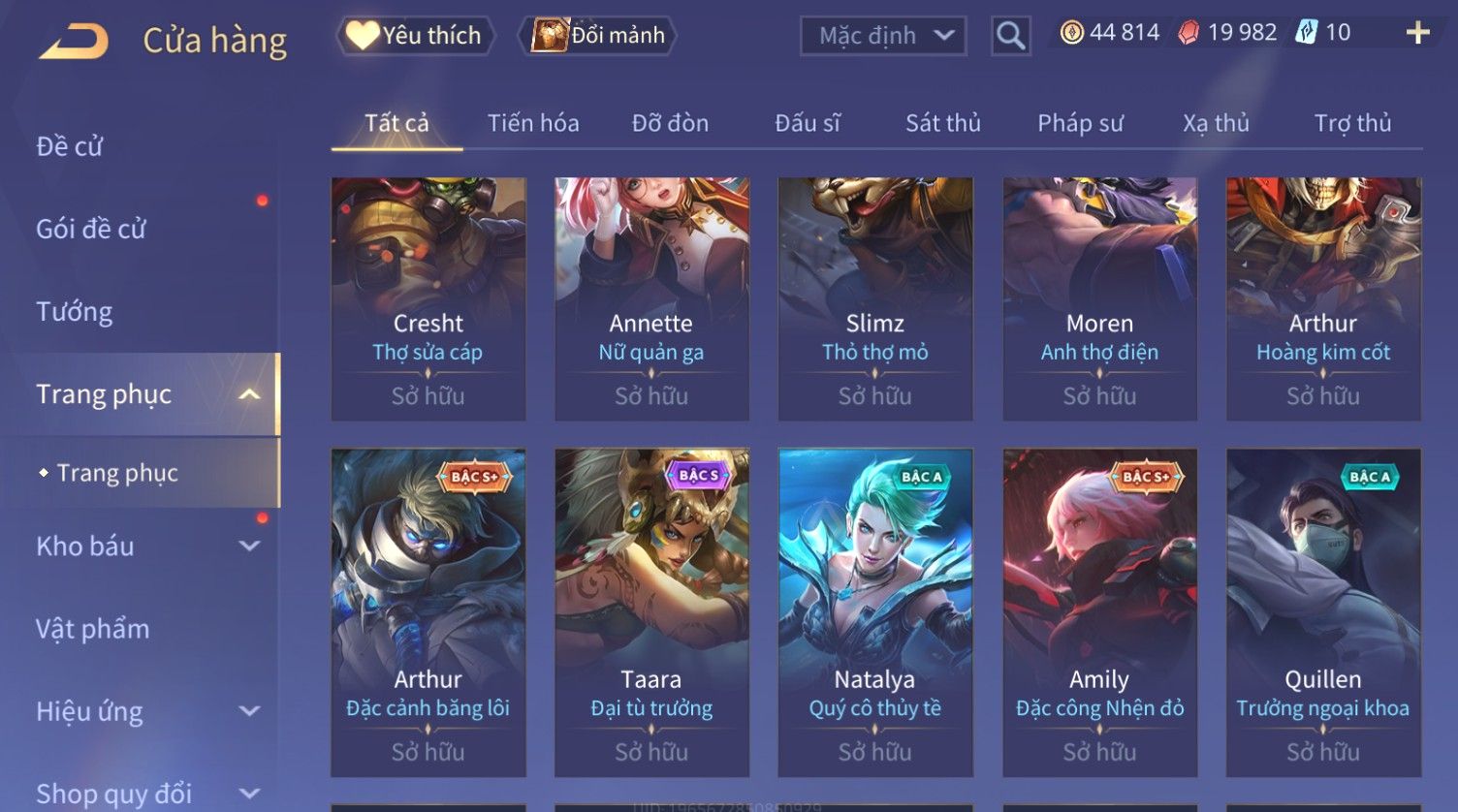Select the Tiến hóa tab
Viewport: 1458px width, 812px height.
pyautogui.click(x=533, y=123)
